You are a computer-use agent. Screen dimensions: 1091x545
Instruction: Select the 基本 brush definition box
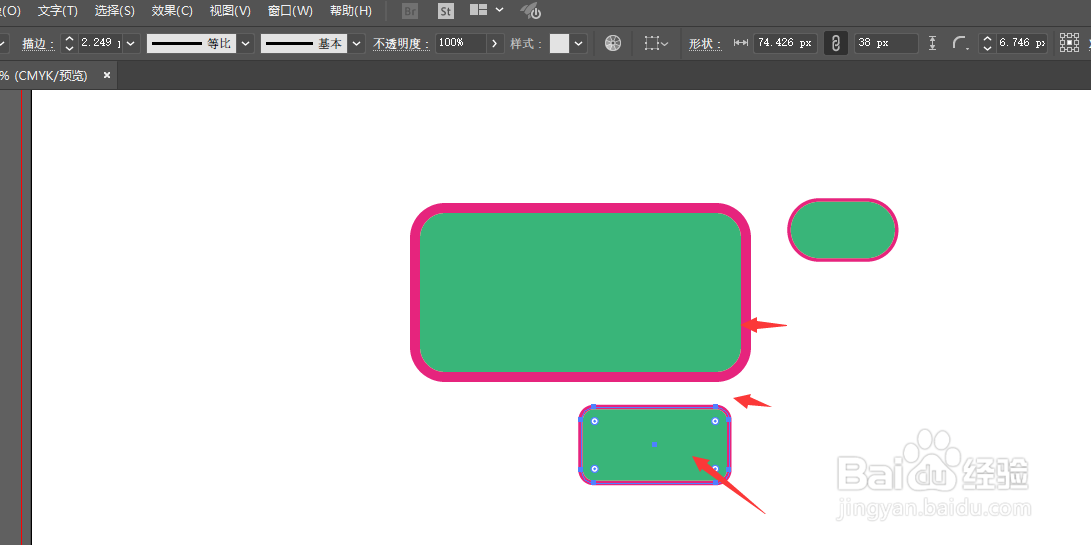pyautogui.click(x=303, y=43)
